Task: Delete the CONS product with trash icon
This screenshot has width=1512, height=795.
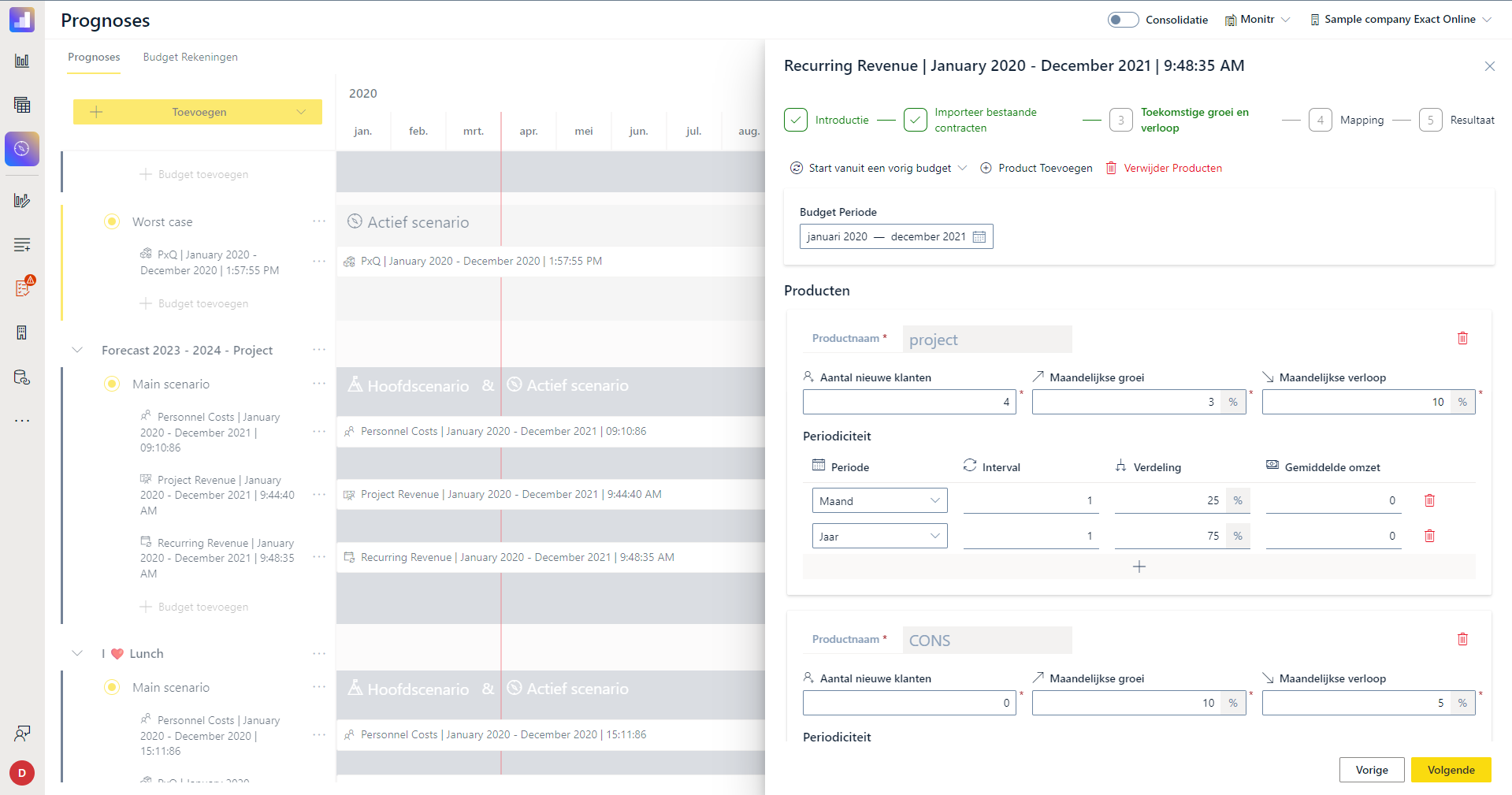Action: click(1462, 639)
